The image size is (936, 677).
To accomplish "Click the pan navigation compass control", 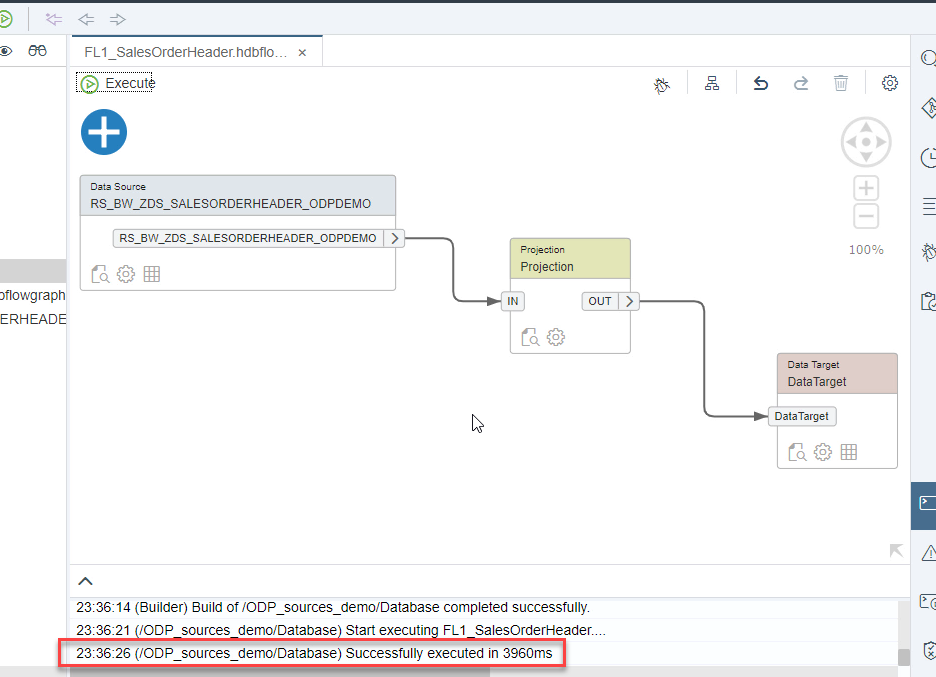I will 864,141.
